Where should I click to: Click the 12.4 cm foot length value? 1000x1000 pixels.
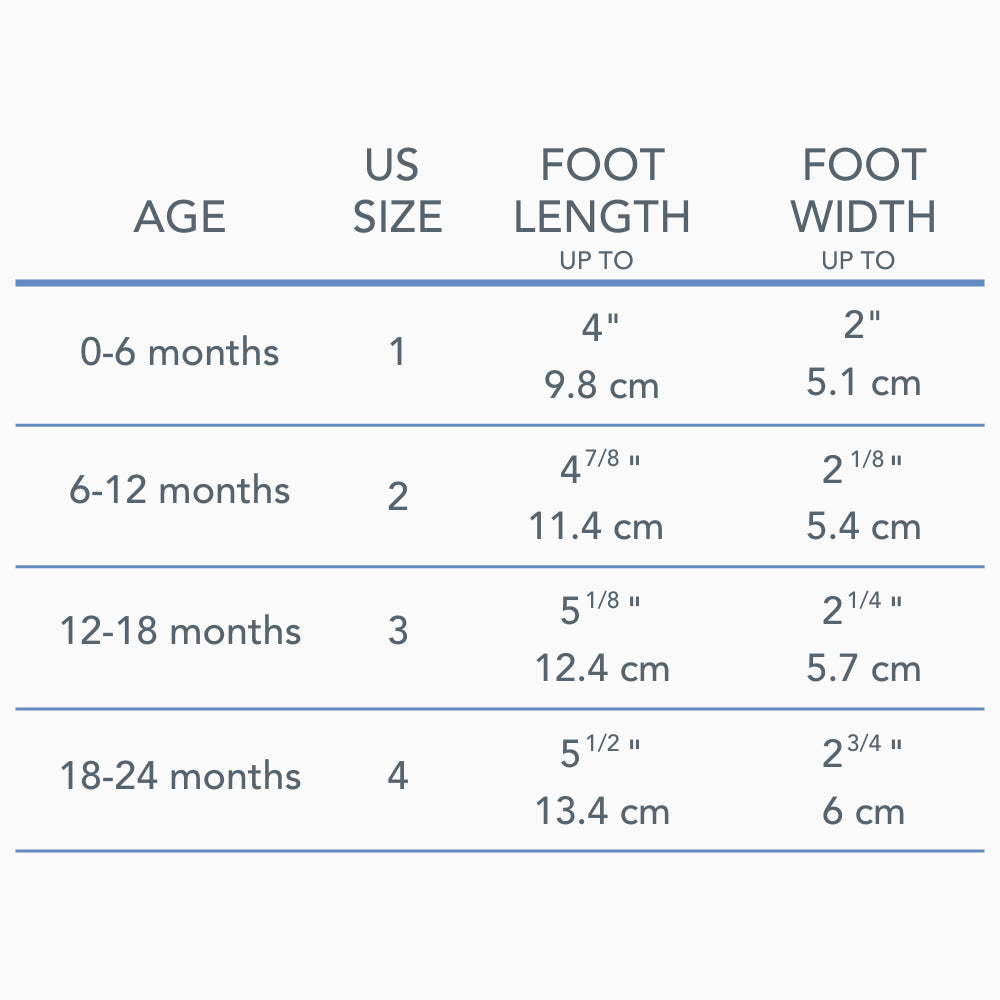(x=602, y=669)
